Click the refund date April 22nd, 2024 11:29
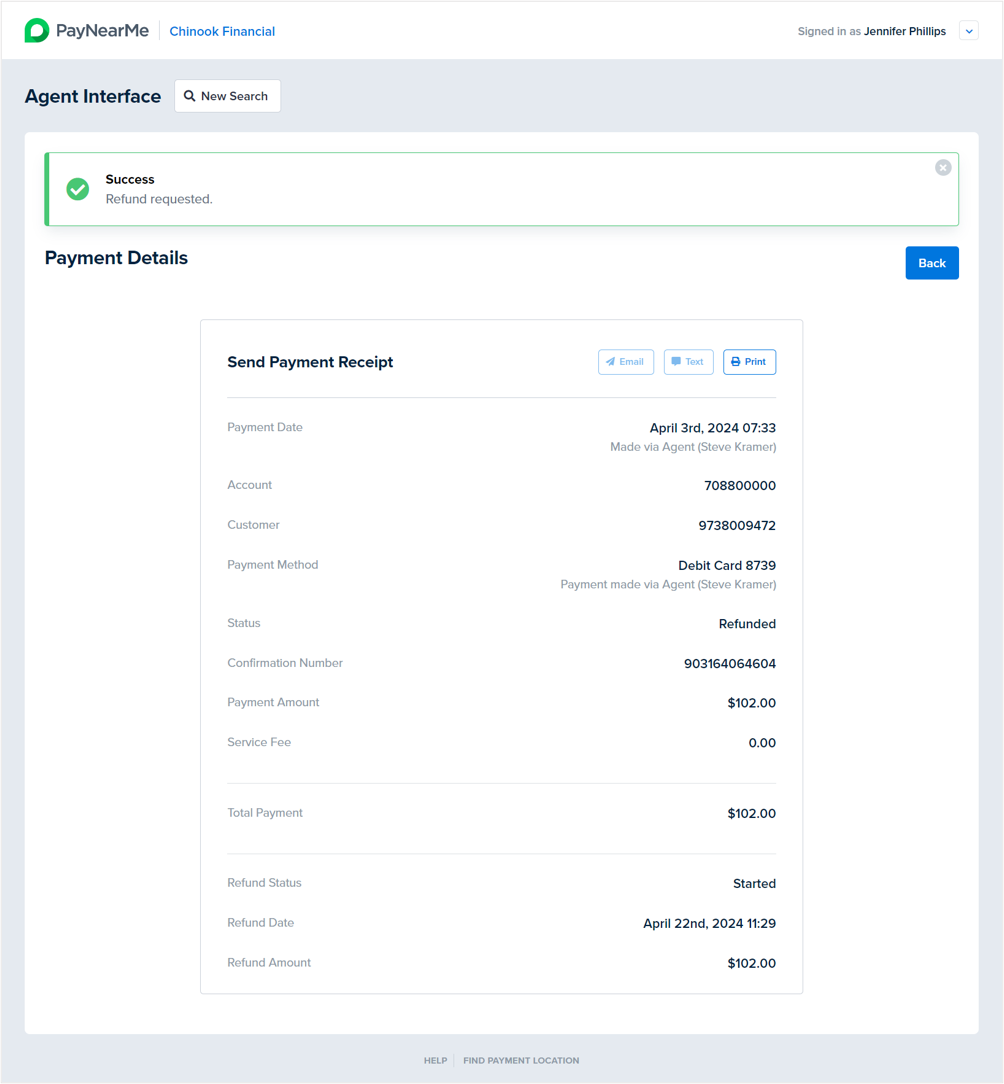The image size is (1004, 1084). (x=709, y=924)
